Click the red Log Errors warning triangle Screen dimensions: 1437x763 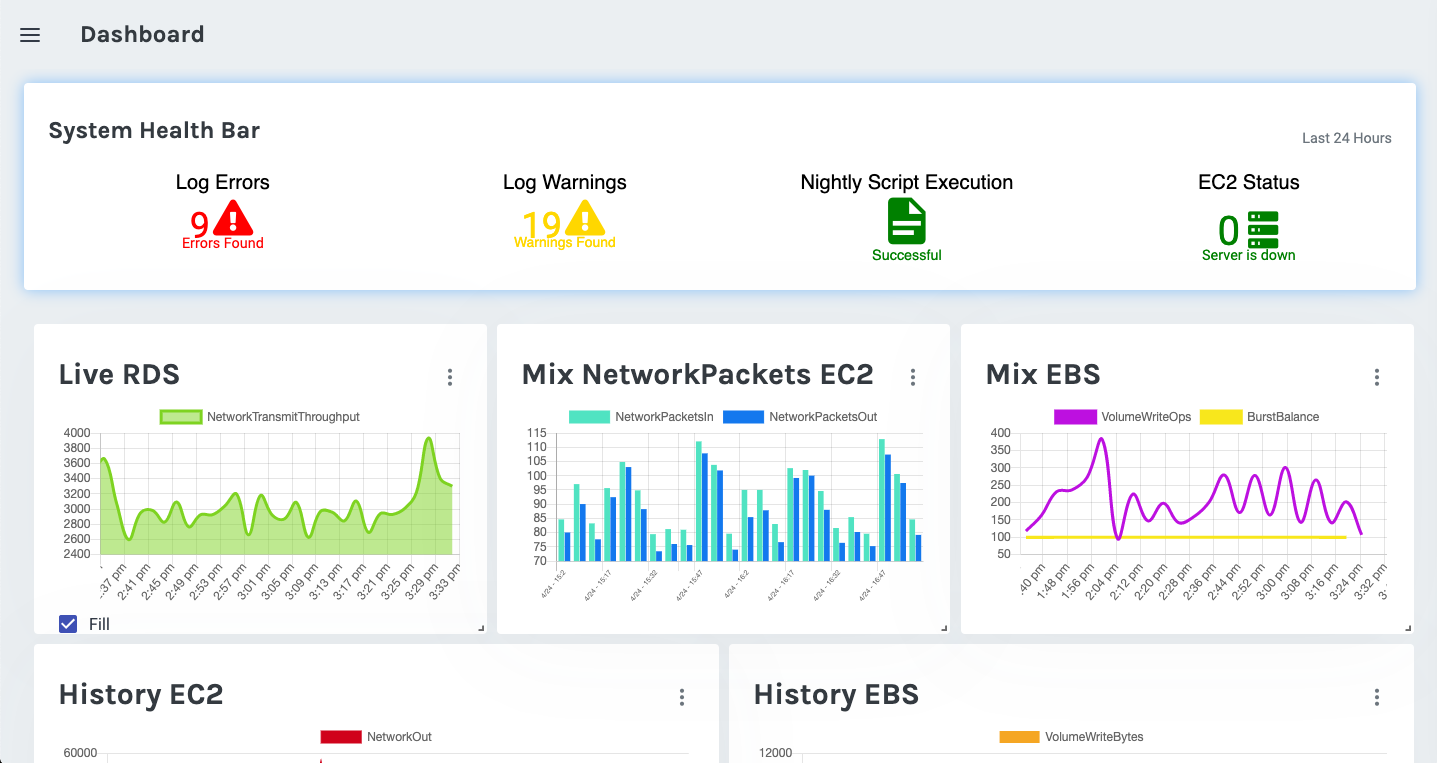[233, 218]
